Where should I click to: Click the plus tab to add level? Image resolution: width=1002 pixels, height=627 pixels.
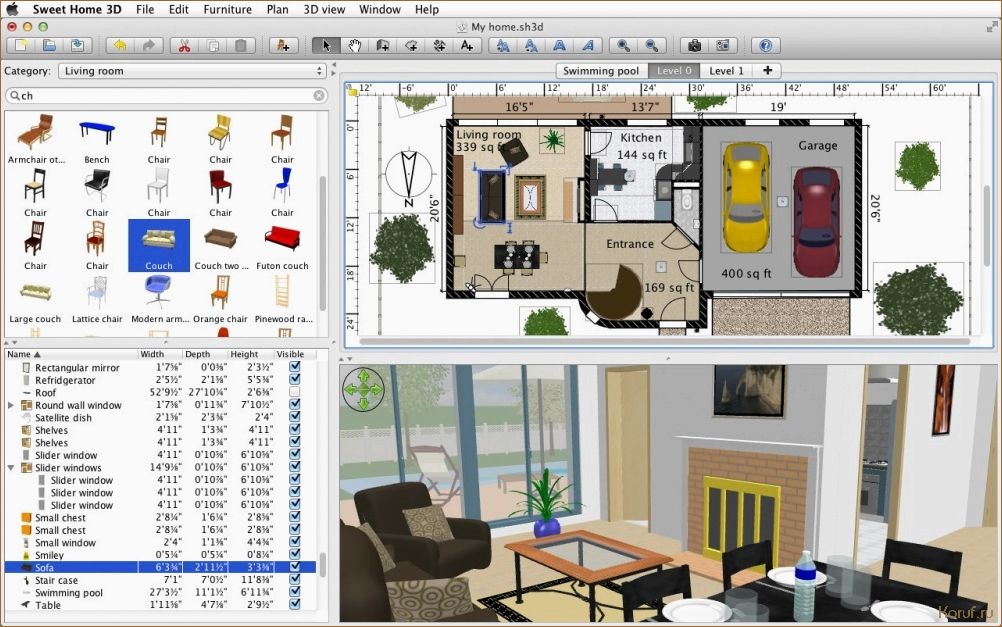pyautogui.click(x=767, y=71)
